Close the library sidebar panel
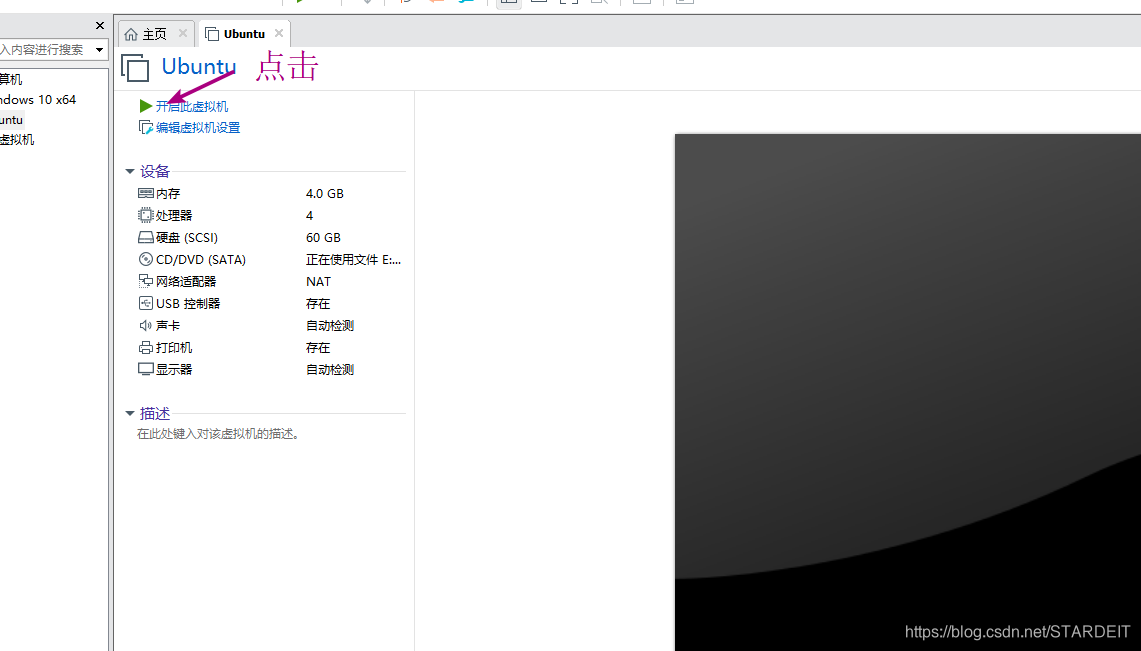 pos(100,25)
